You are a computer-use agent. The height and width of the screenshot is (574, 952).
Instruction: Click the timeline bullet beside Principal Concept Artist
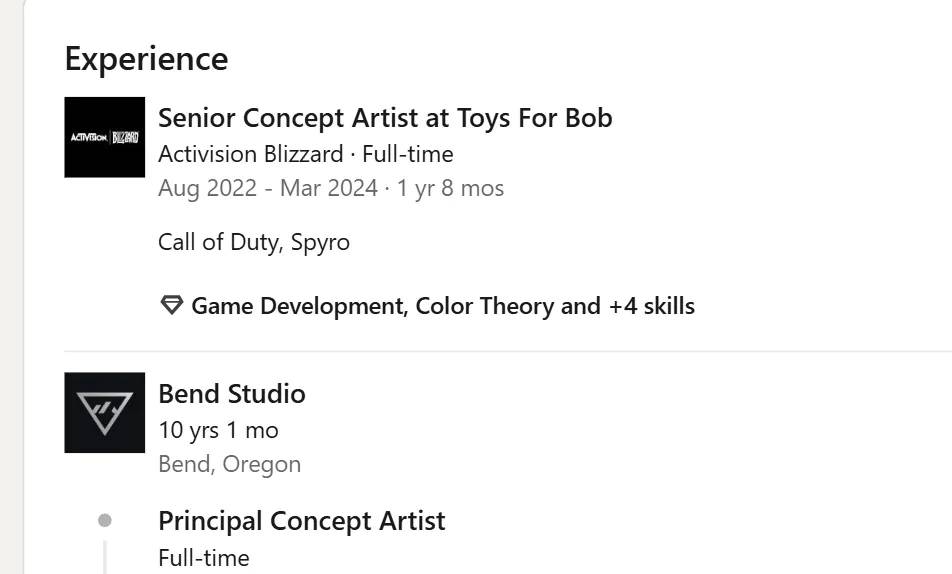tap(105, 520)
